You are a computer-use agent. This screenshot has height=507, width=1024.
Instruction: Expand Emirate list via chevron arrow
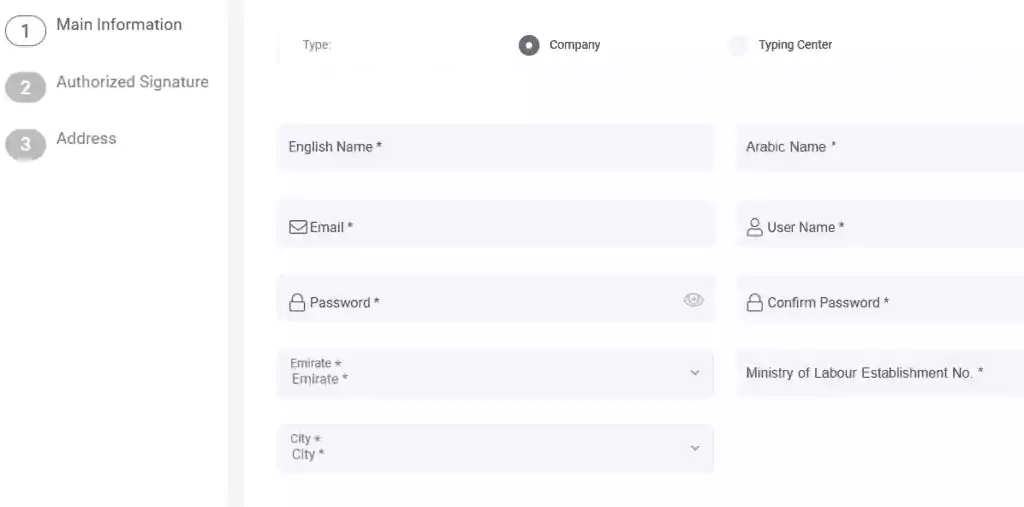(x=695, y=373)
